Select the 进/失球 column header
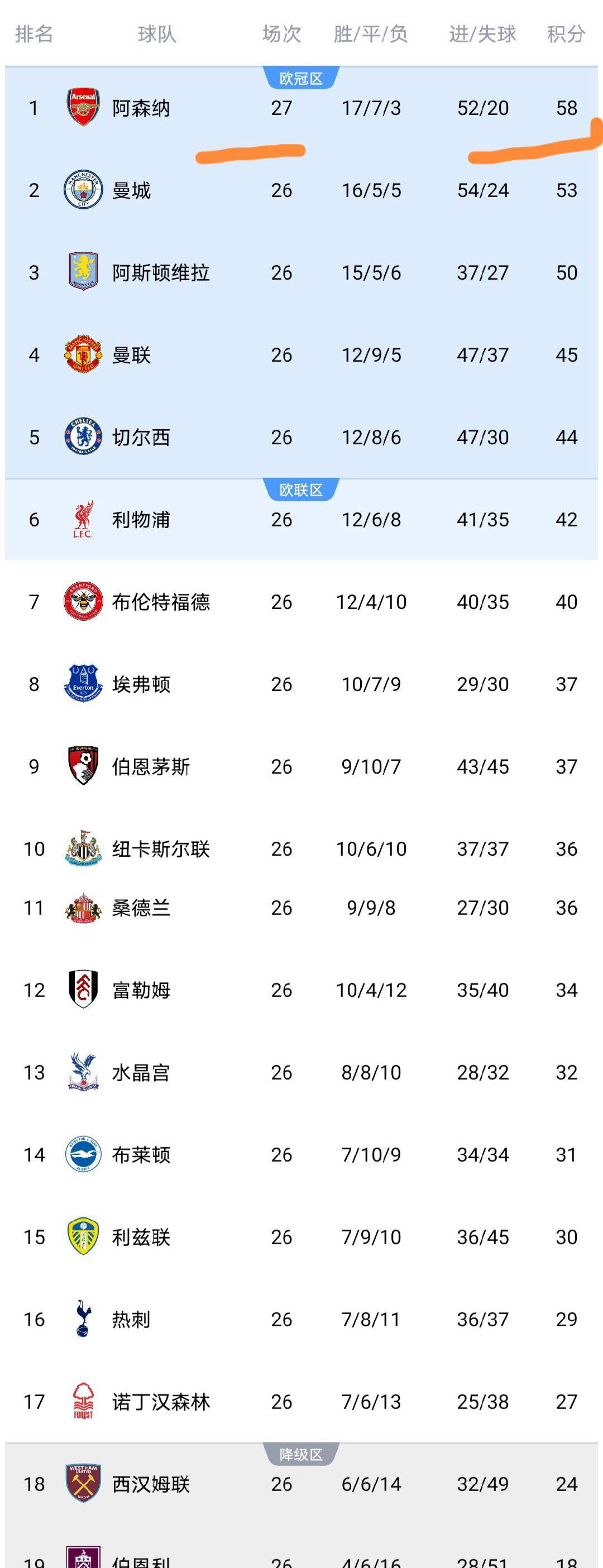603x1568 pixels. click(x=482, y=33)
